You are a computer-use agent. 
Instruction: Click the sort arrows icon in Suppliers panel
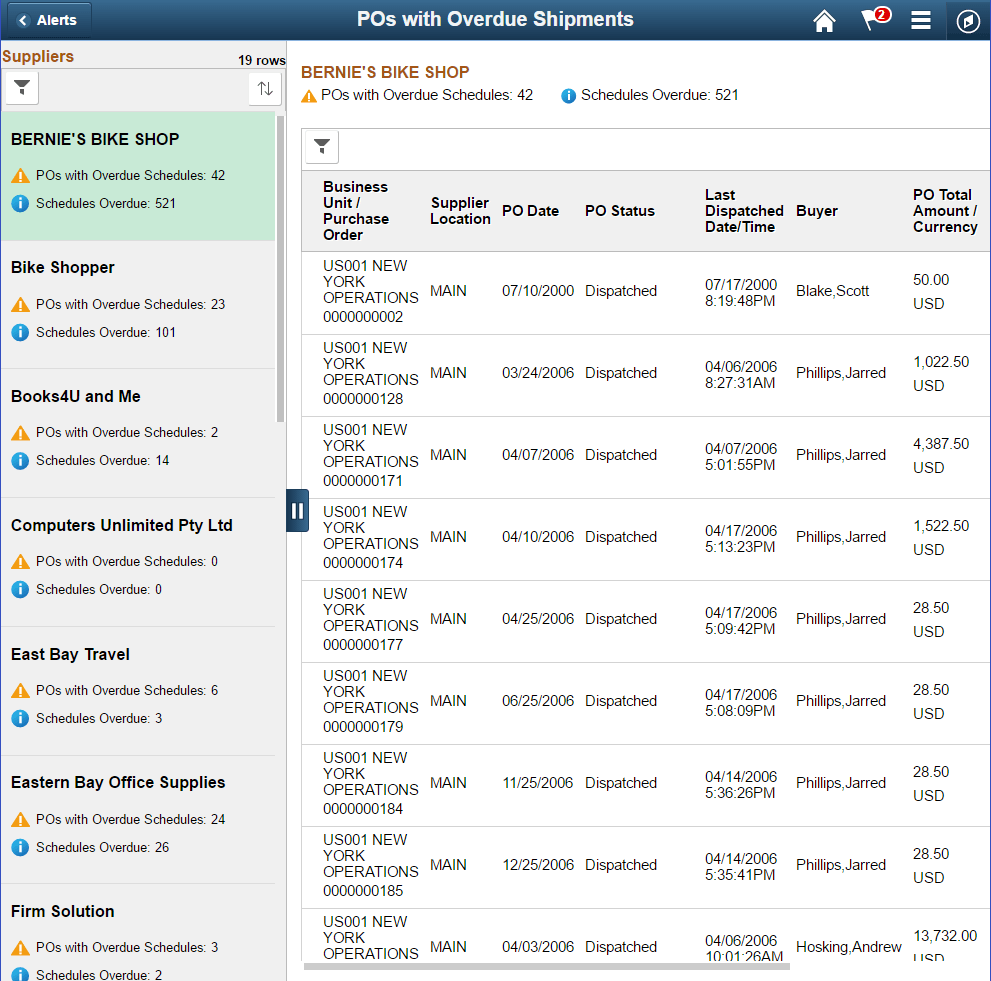[264, 88]
